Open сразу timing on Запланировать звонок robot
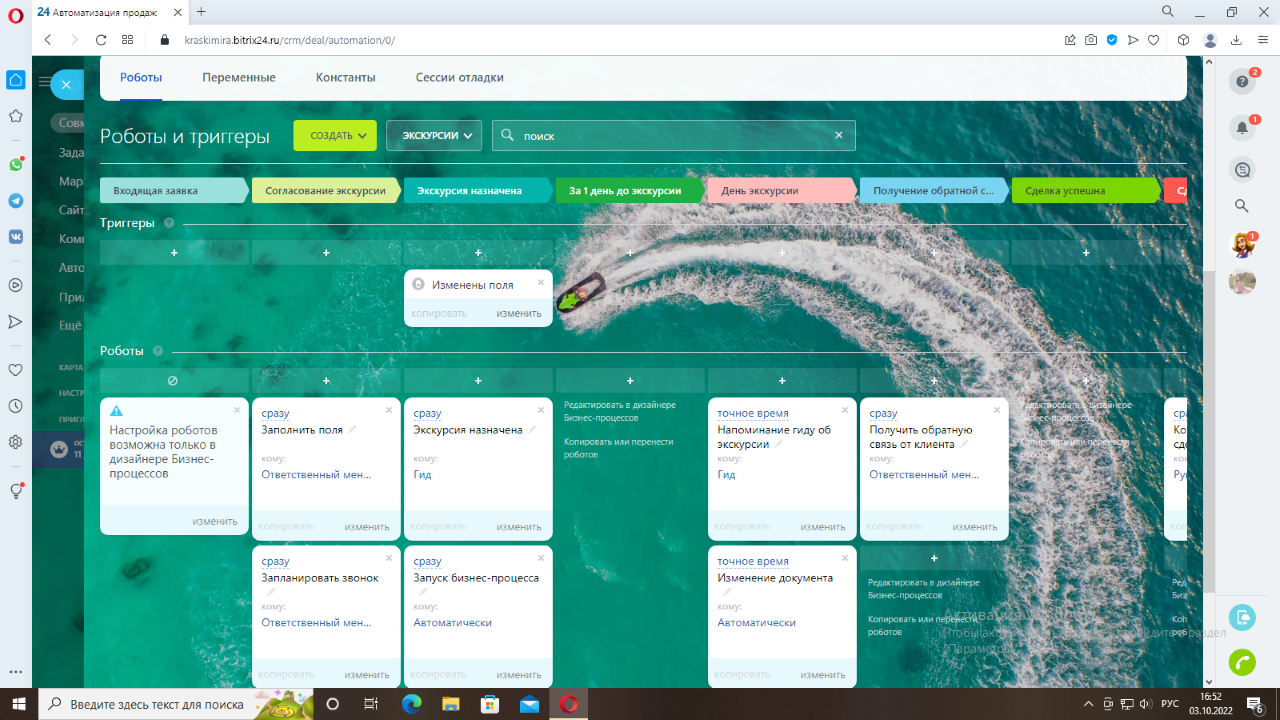Viewport: 1280px width, 720px height. pos(275,561)
